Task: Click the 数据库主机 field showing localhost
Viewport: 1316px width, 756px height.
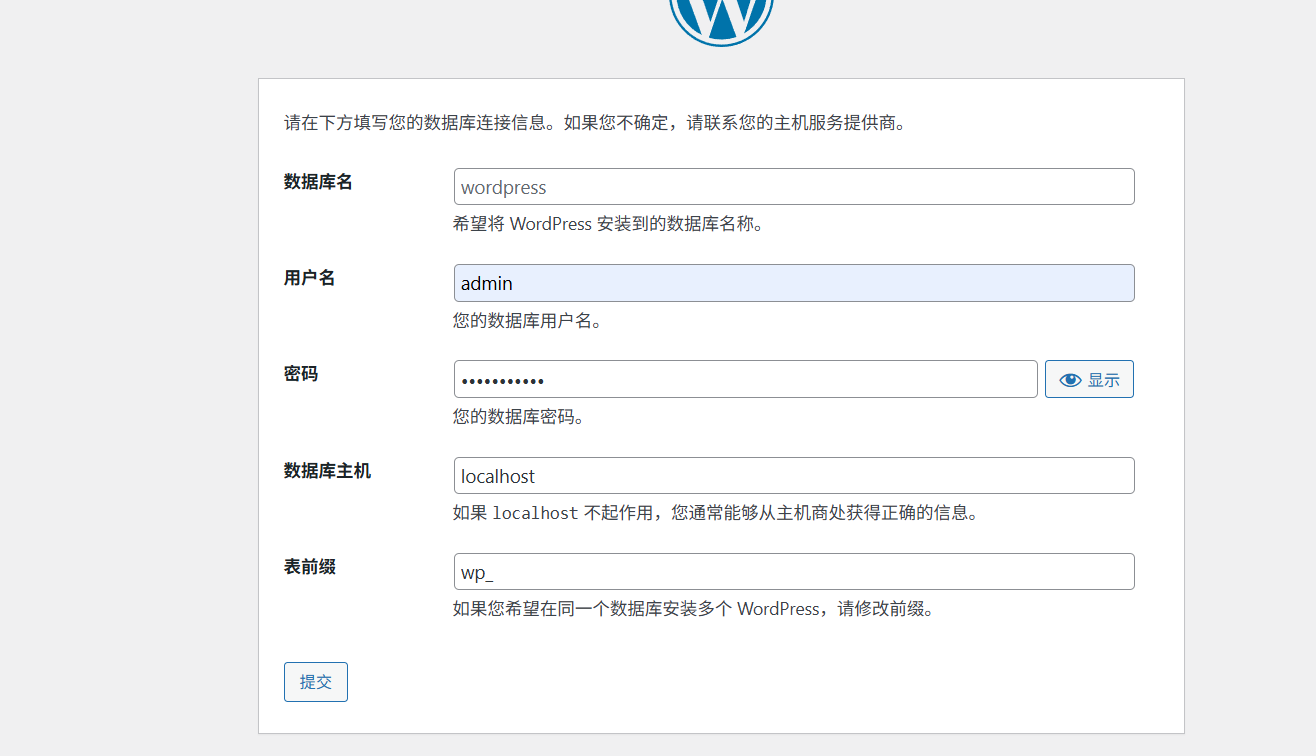Action: pos(794,475)
